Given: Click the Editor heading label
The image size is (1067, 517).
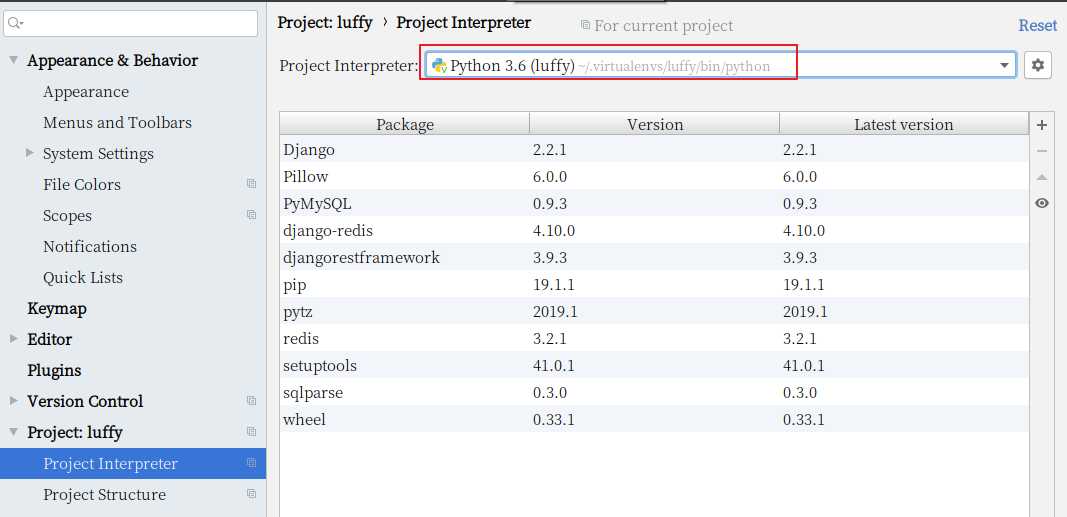Looking at the screenshot, I should [x=49, y=339].
